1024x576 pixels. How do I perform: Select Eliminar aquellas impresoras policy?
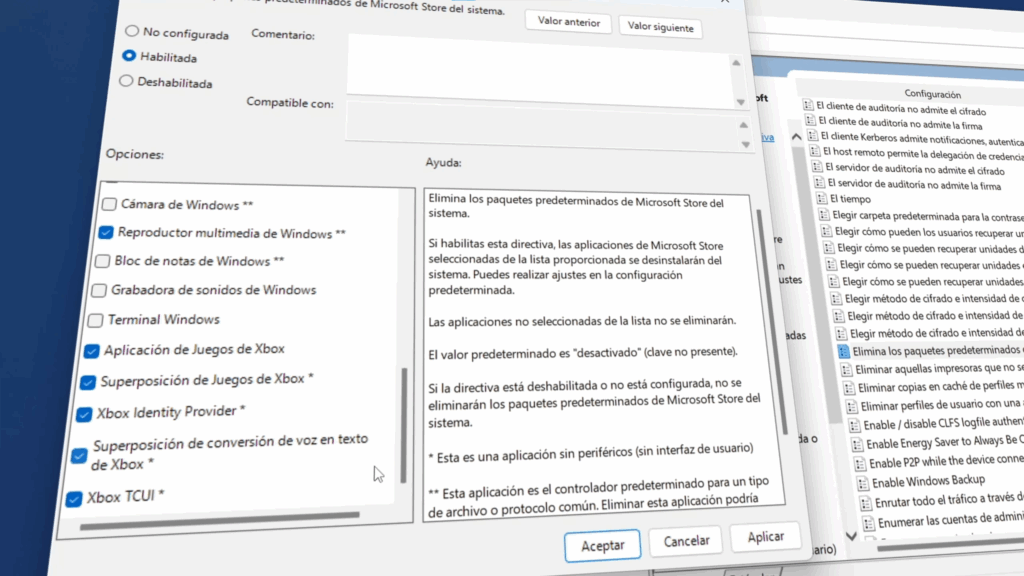point(939,368)
